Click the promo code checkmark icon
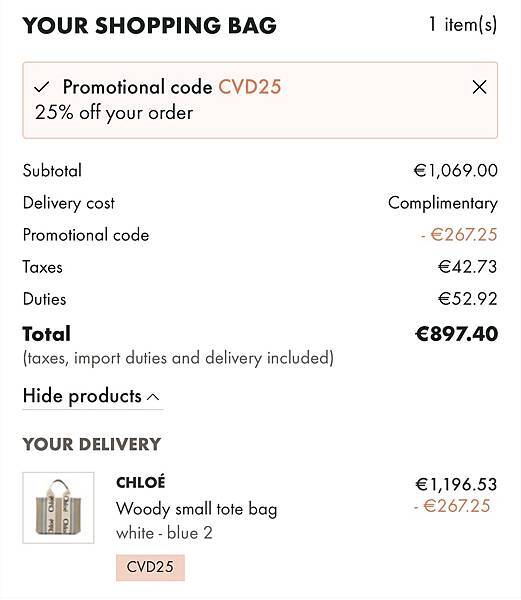The image size is (521, 600). pos(41,87)
